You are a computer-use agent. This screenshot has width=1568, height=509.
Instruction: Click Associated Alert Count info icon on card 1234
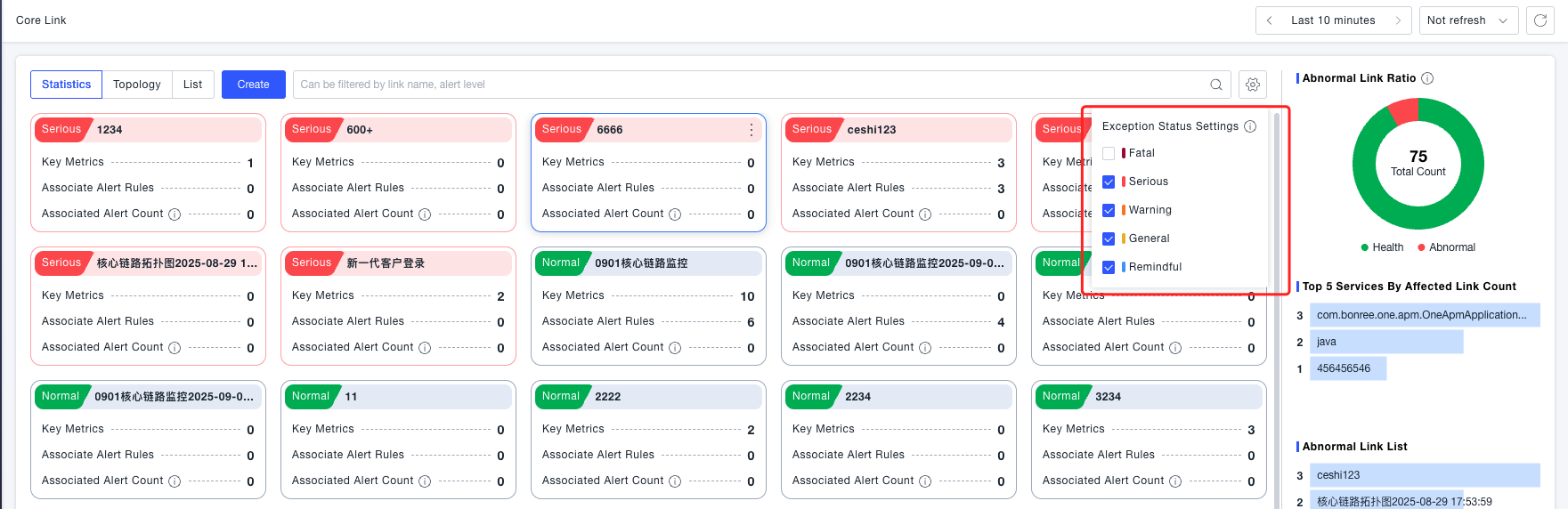click(175, 214)
